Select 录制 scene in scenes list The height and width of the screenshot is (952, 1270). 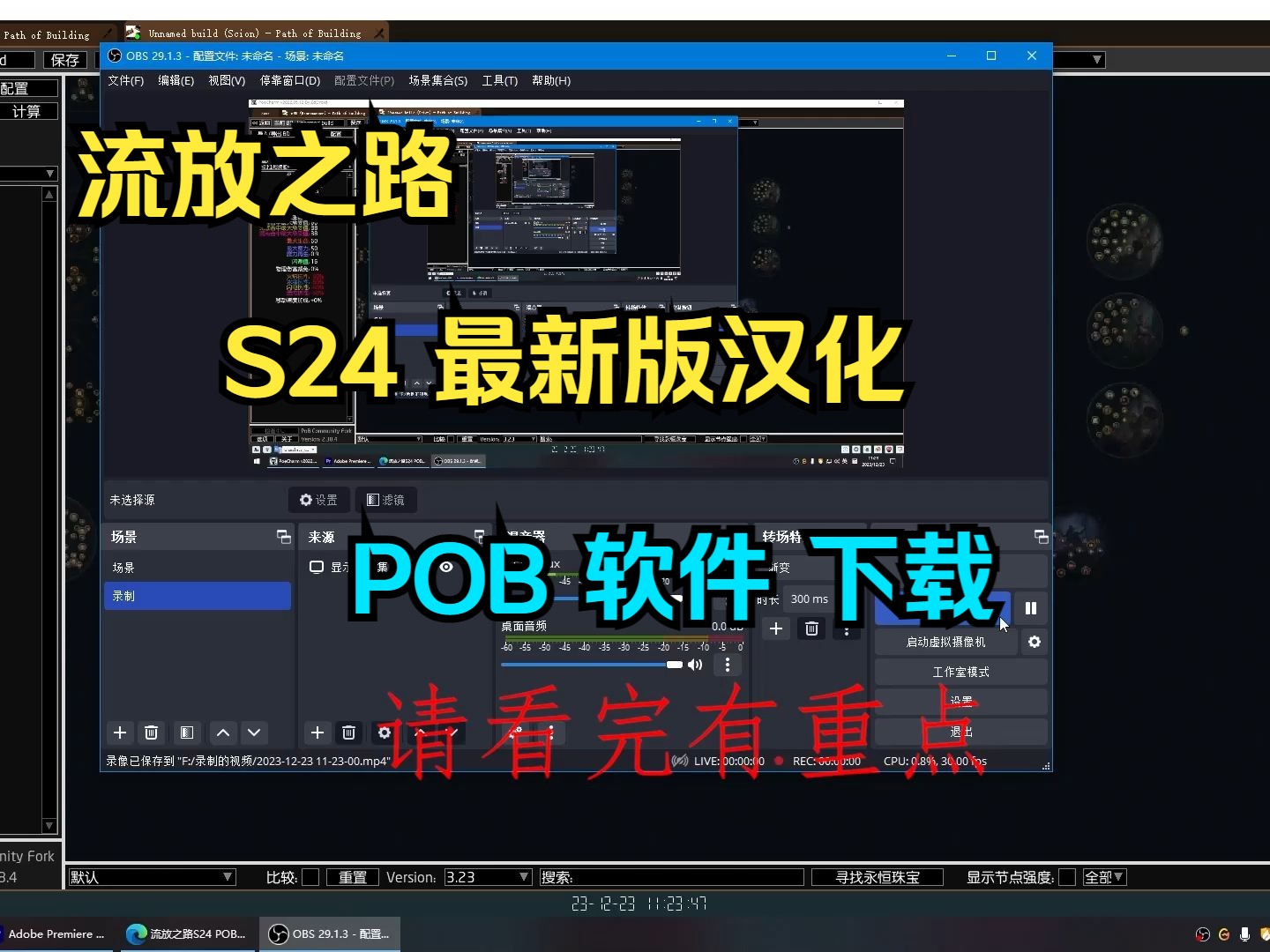tap(198, 596)
